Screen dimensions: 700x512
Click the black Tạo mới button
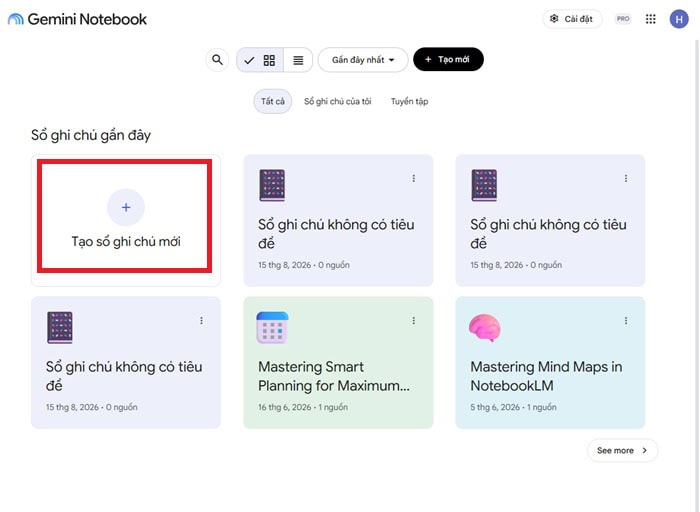coord(448,59)
